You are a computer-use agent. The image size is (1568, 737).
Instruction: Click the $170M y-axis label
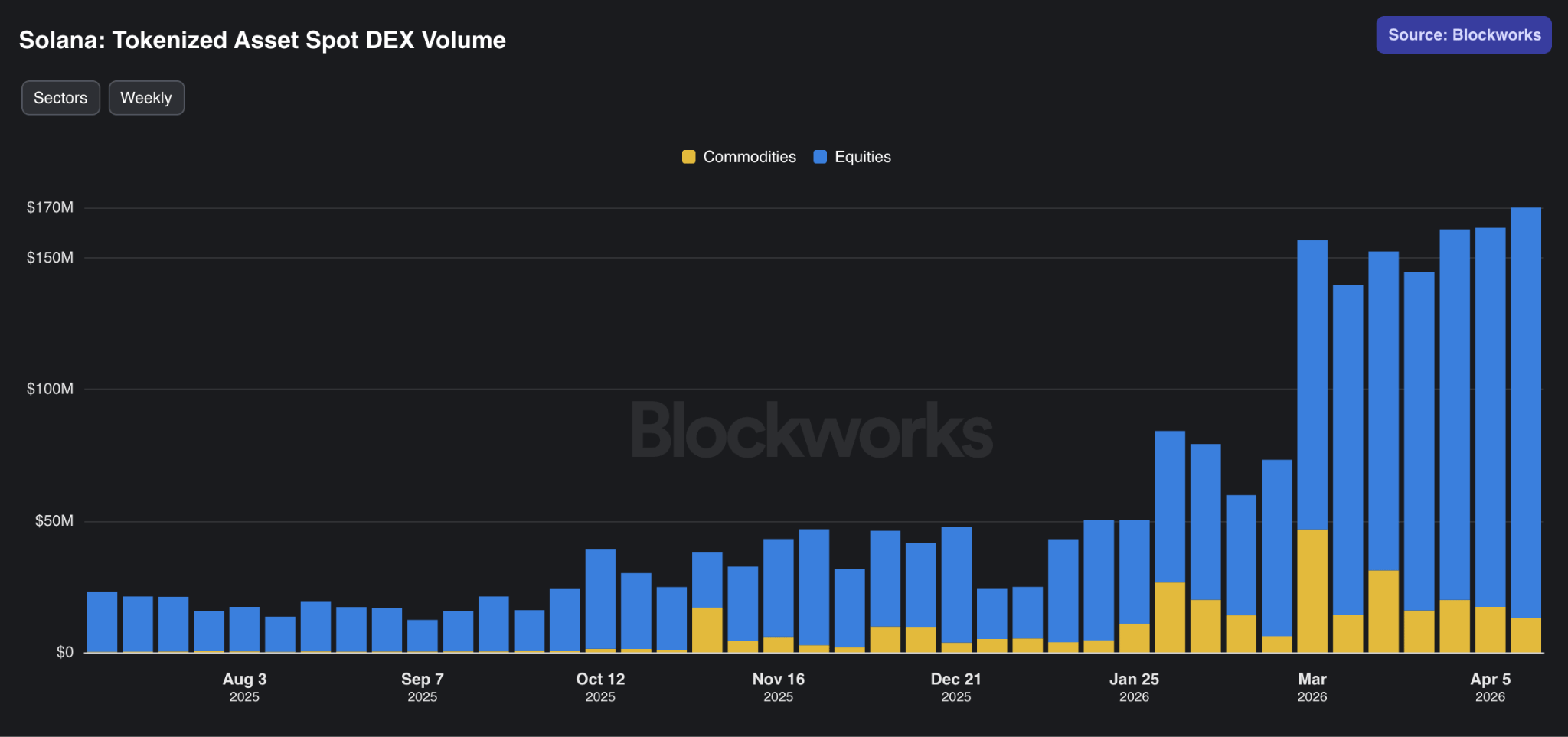(x=51, y=207)
